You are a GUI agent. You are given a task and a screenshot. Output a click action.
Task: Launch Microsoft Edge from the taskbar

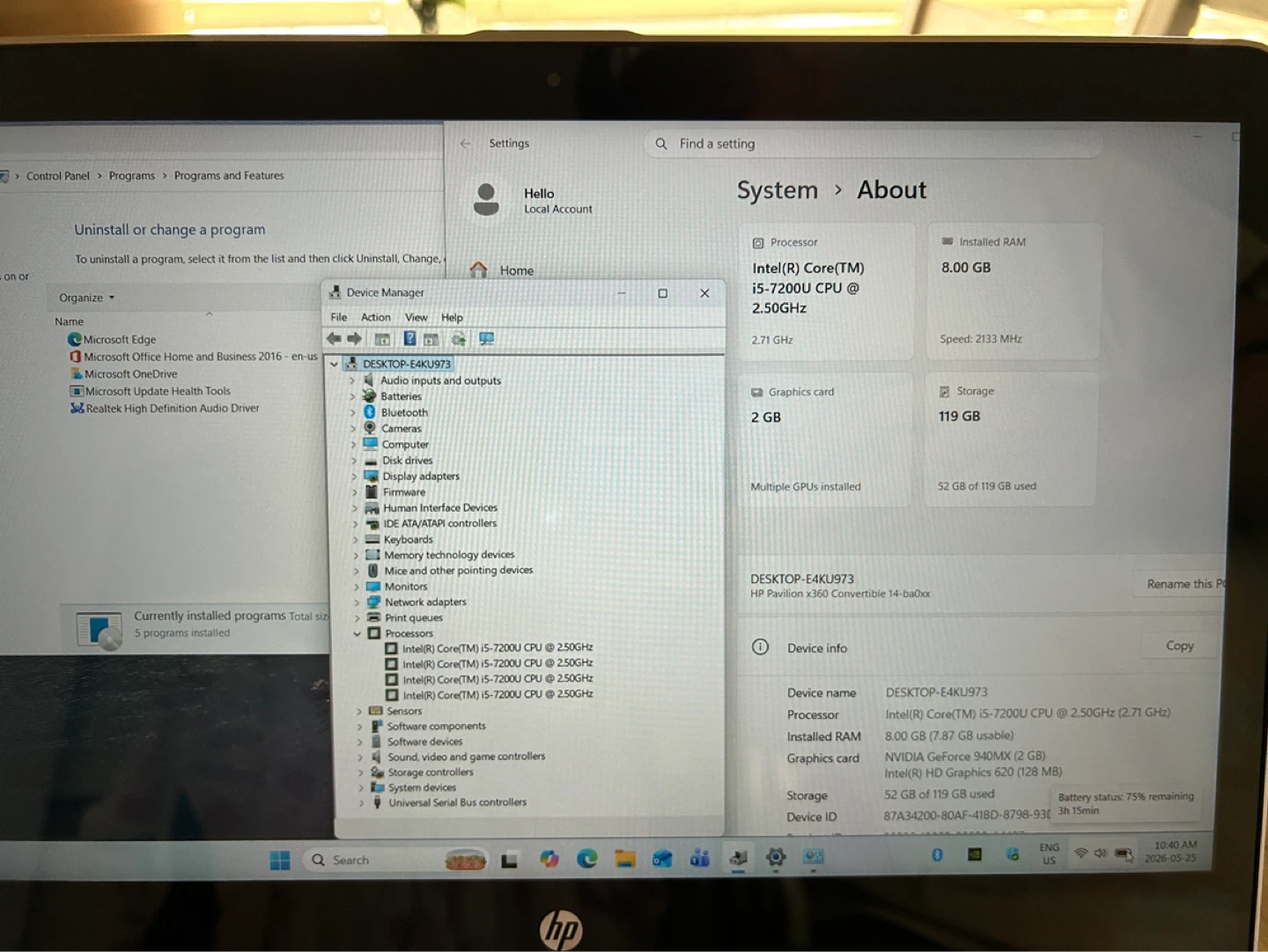point(587,859)
